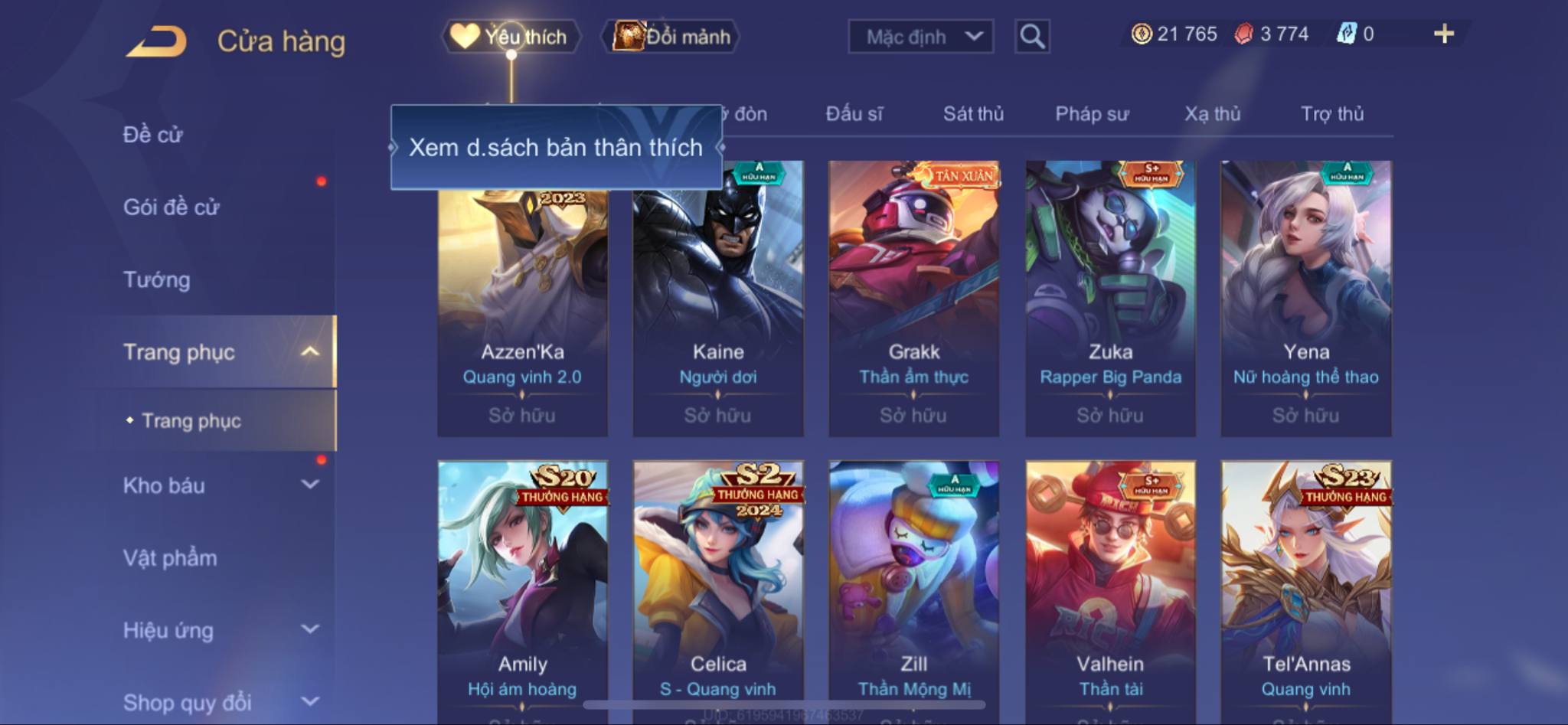
Task: Switch to the Sát thủ tab
Action: point(973,113)
